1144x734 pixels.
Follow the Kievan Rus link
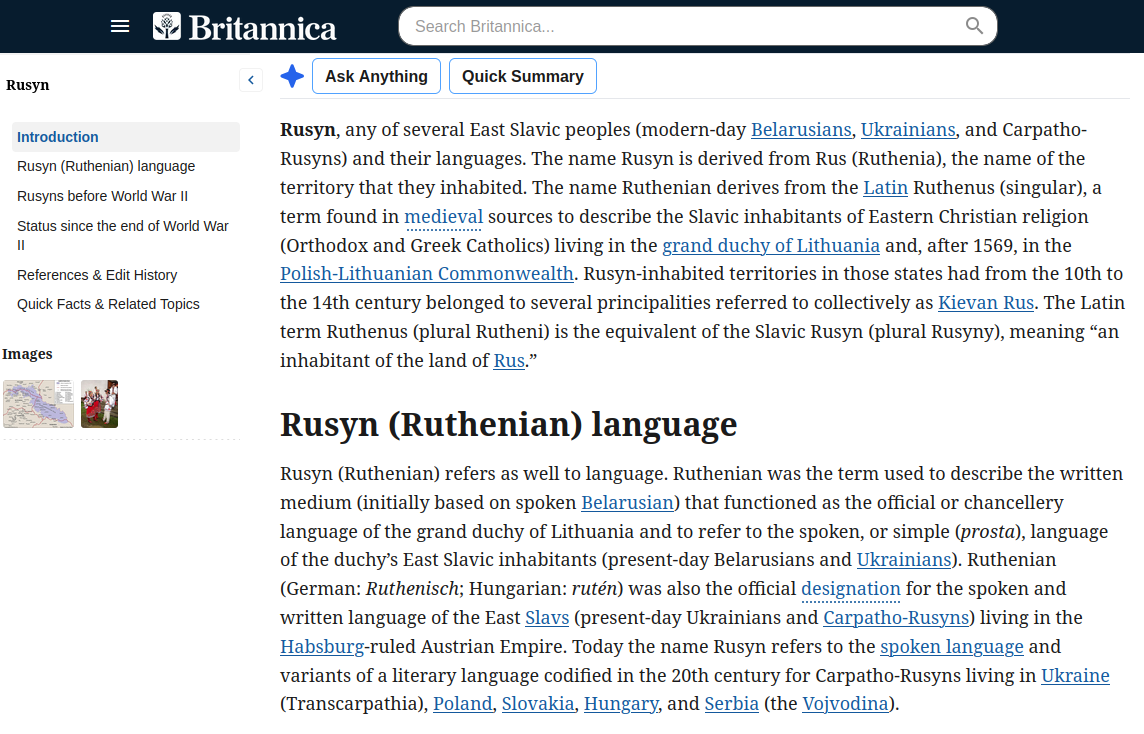click(x=986, y=303)
